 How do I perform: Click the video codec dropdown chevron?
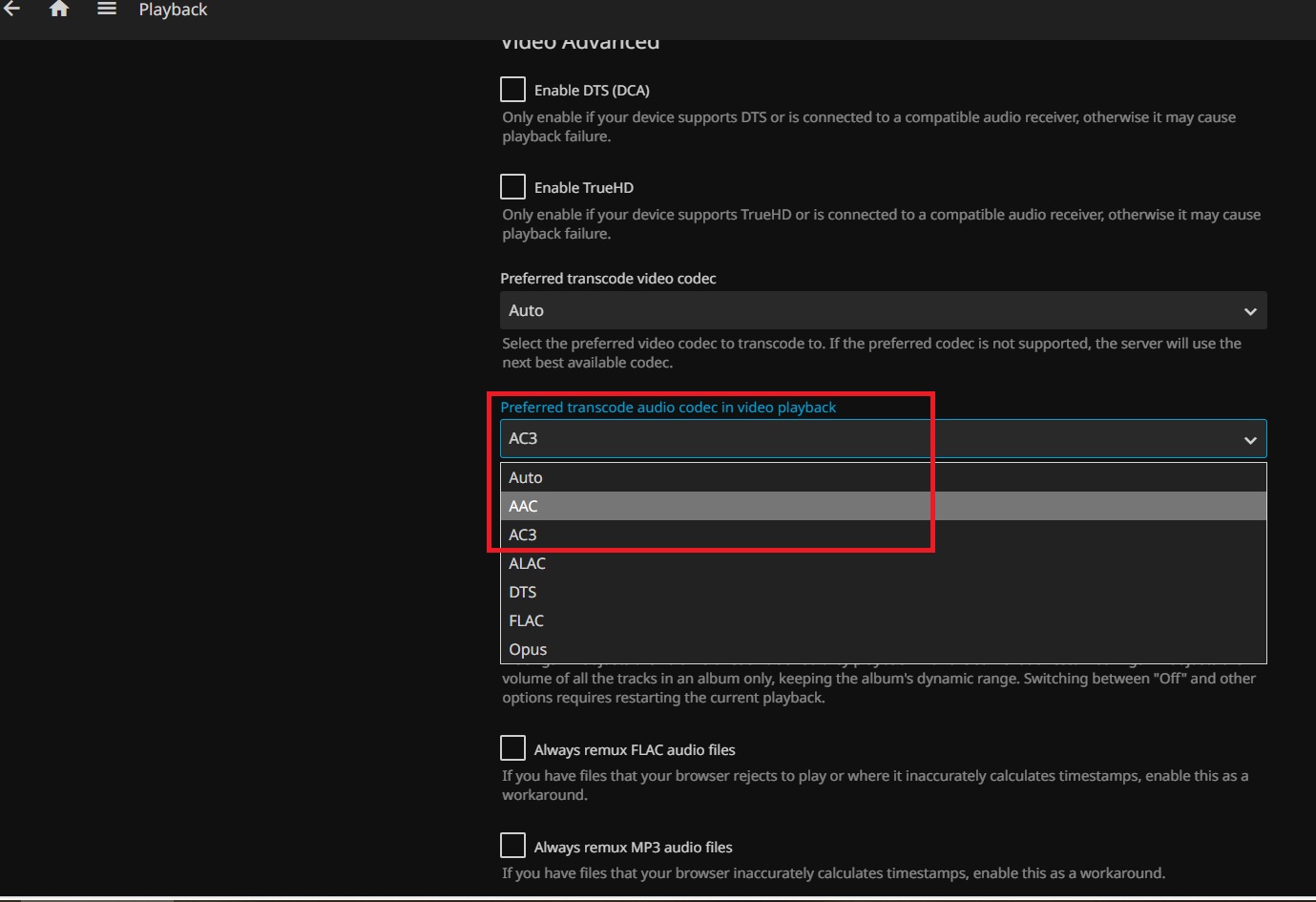(1250, 312)
